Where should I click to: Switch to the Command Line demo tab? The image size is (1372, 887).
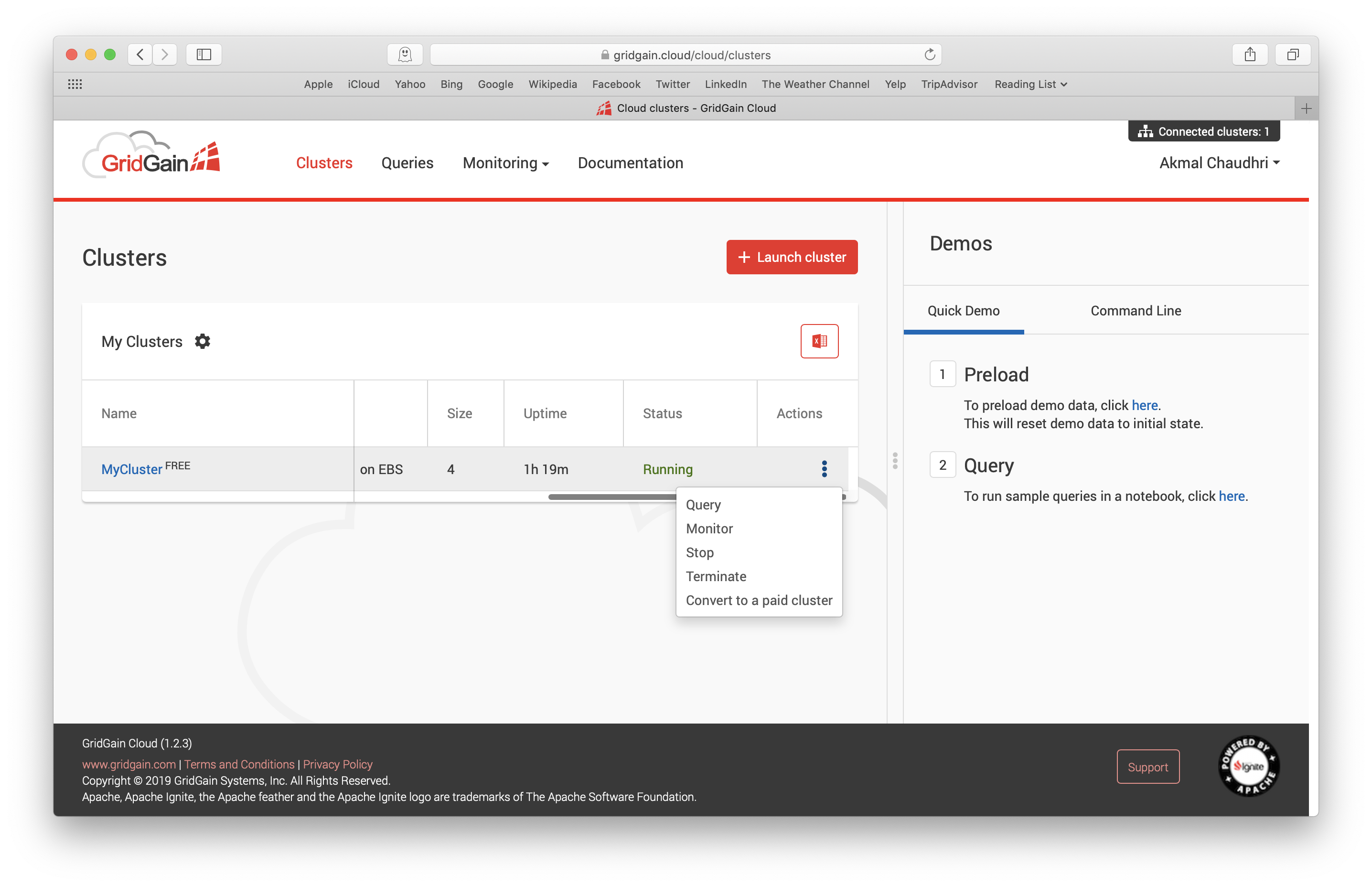pyautogui.click(x=1136, y=310)
